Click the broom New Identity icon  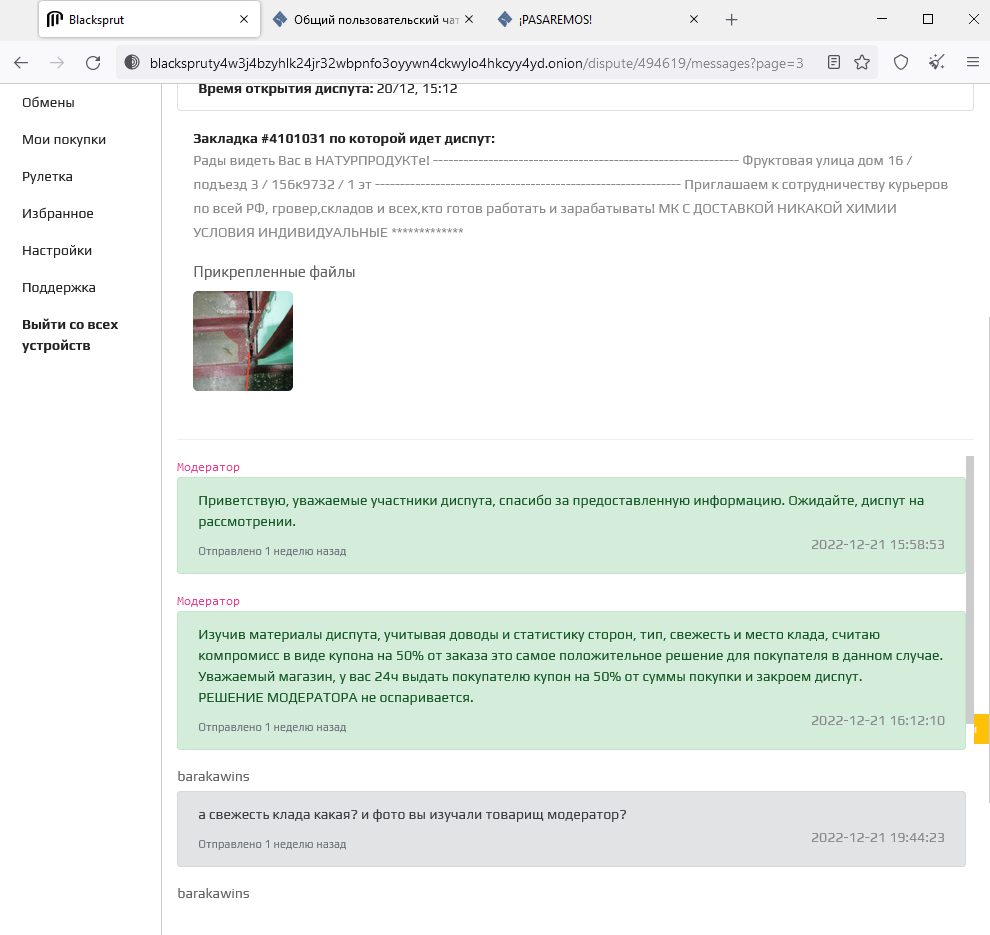coord(937,63)
